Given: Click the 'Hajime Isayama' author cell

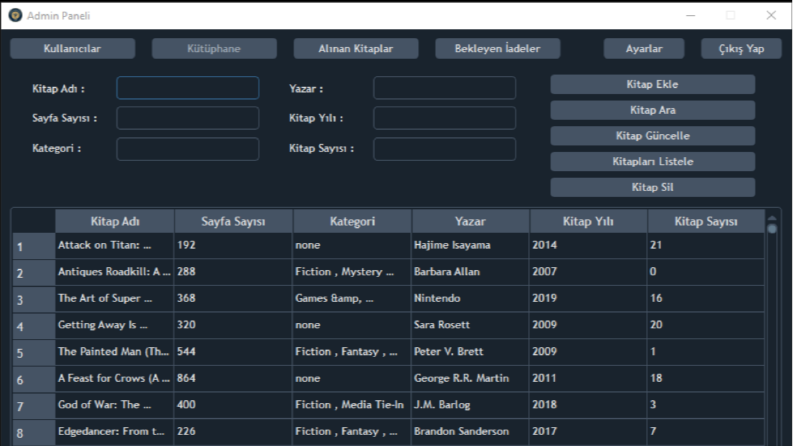Looking at the screenshot, I should (470, 245).
